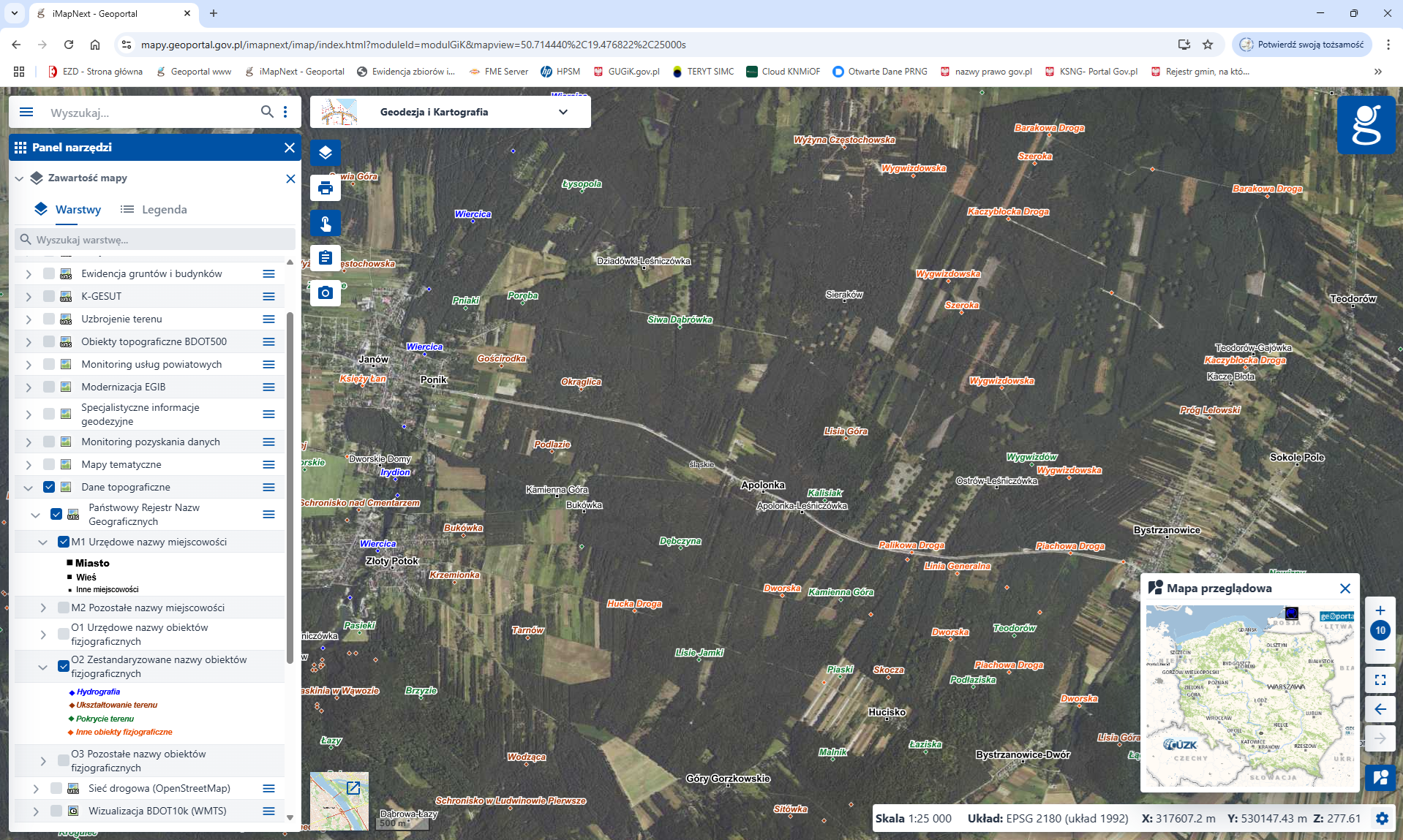Enable the K-GESUT layer checkbox
The image size is (1403, 840).
tap(49, 296)
